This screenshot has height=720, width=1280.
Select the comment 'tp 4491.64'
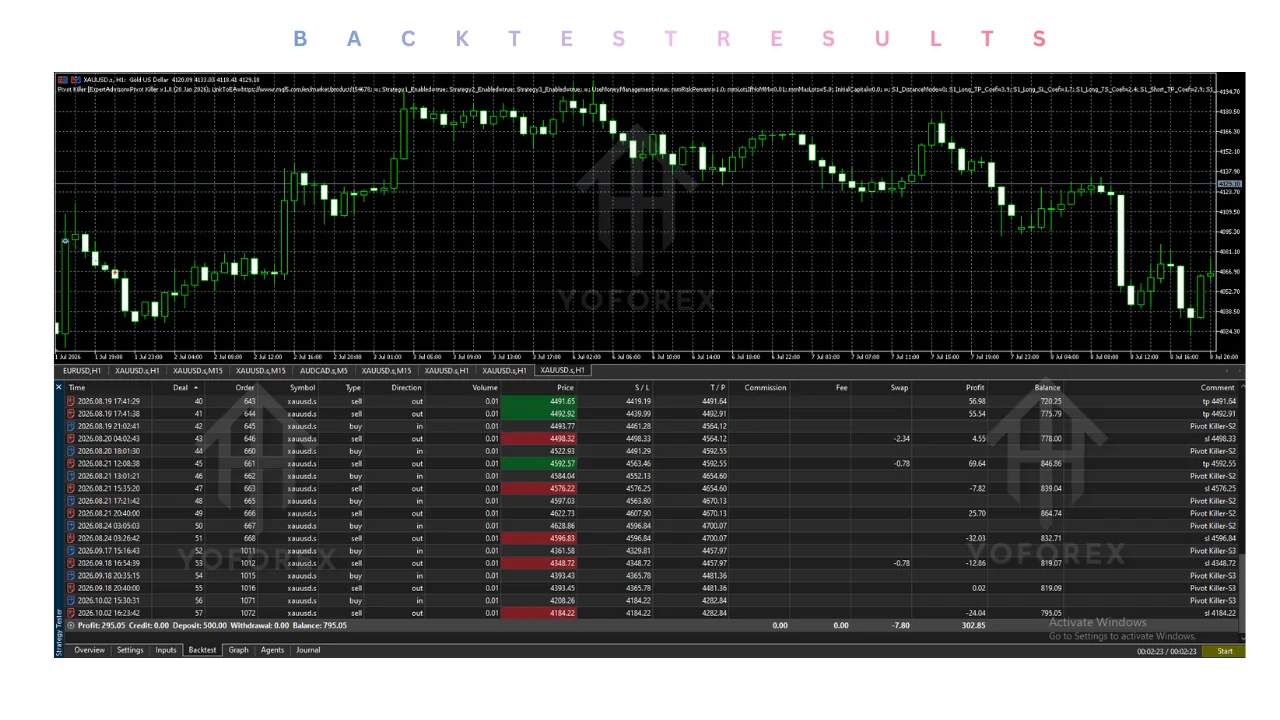(1219, 401)
